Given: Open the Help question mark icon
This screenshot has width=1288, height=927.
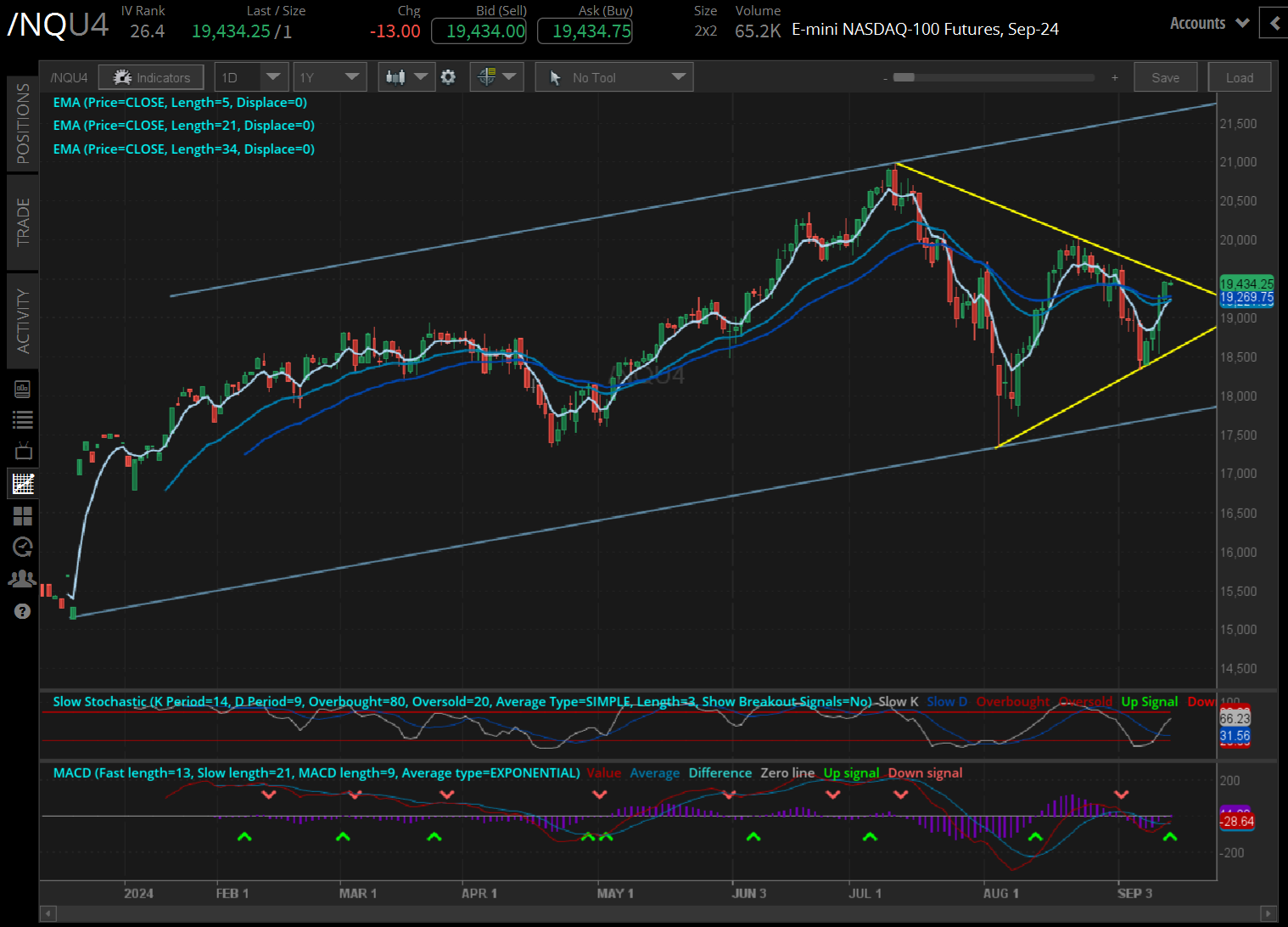Looking at the screenshot, I should pyautogui.click(x=23, y=610).
